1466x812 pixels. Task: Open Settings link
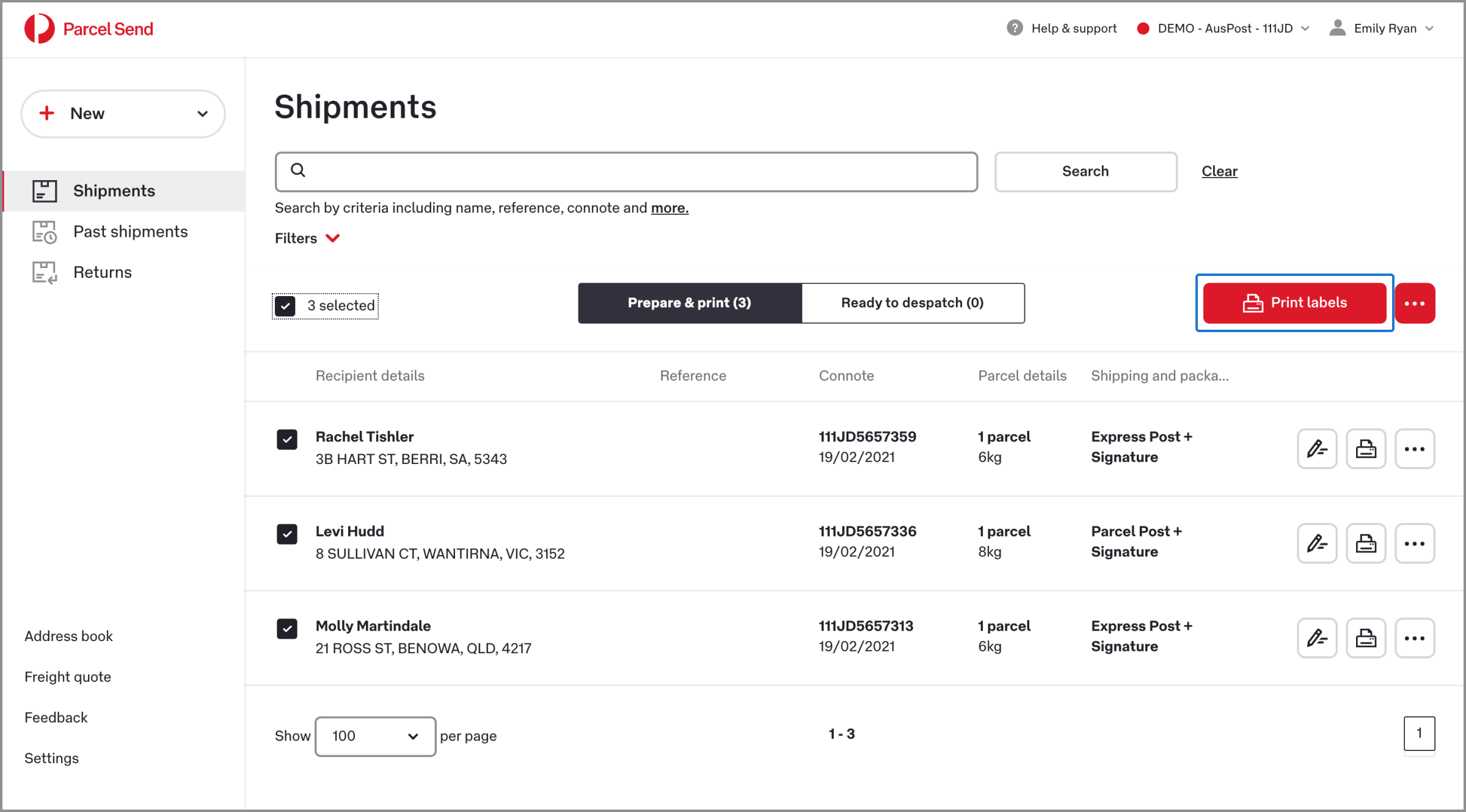52,759
